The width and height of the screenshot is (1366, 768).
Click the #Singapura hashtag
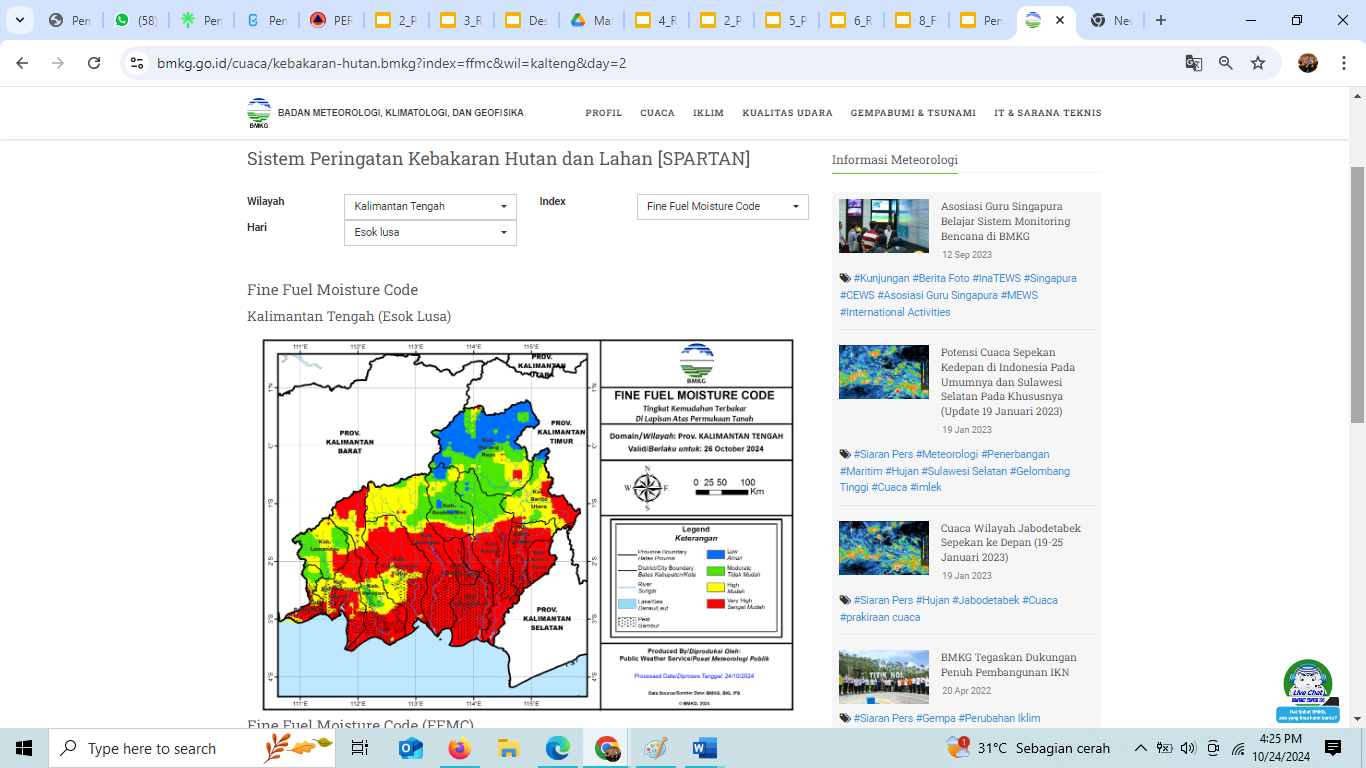point(1050,278)
